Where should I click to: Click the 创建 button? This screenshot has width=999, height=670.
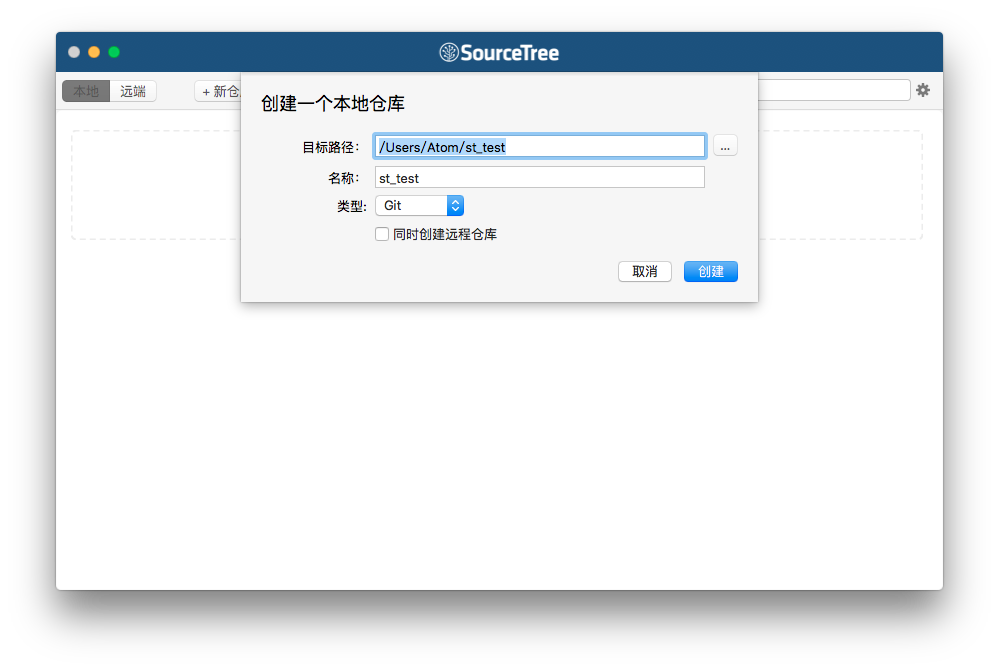tap(711, 271)
